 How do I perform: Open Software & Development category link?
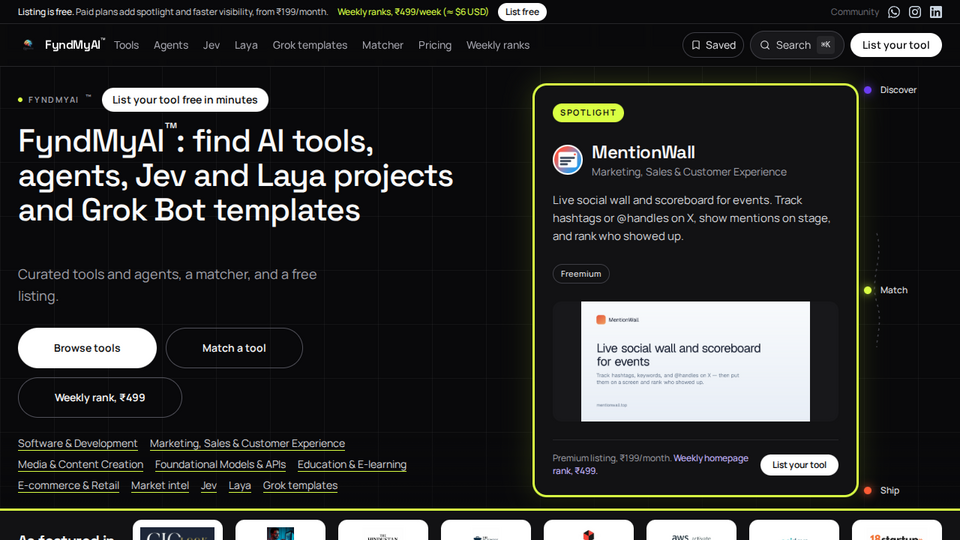(x=78, y=443)
